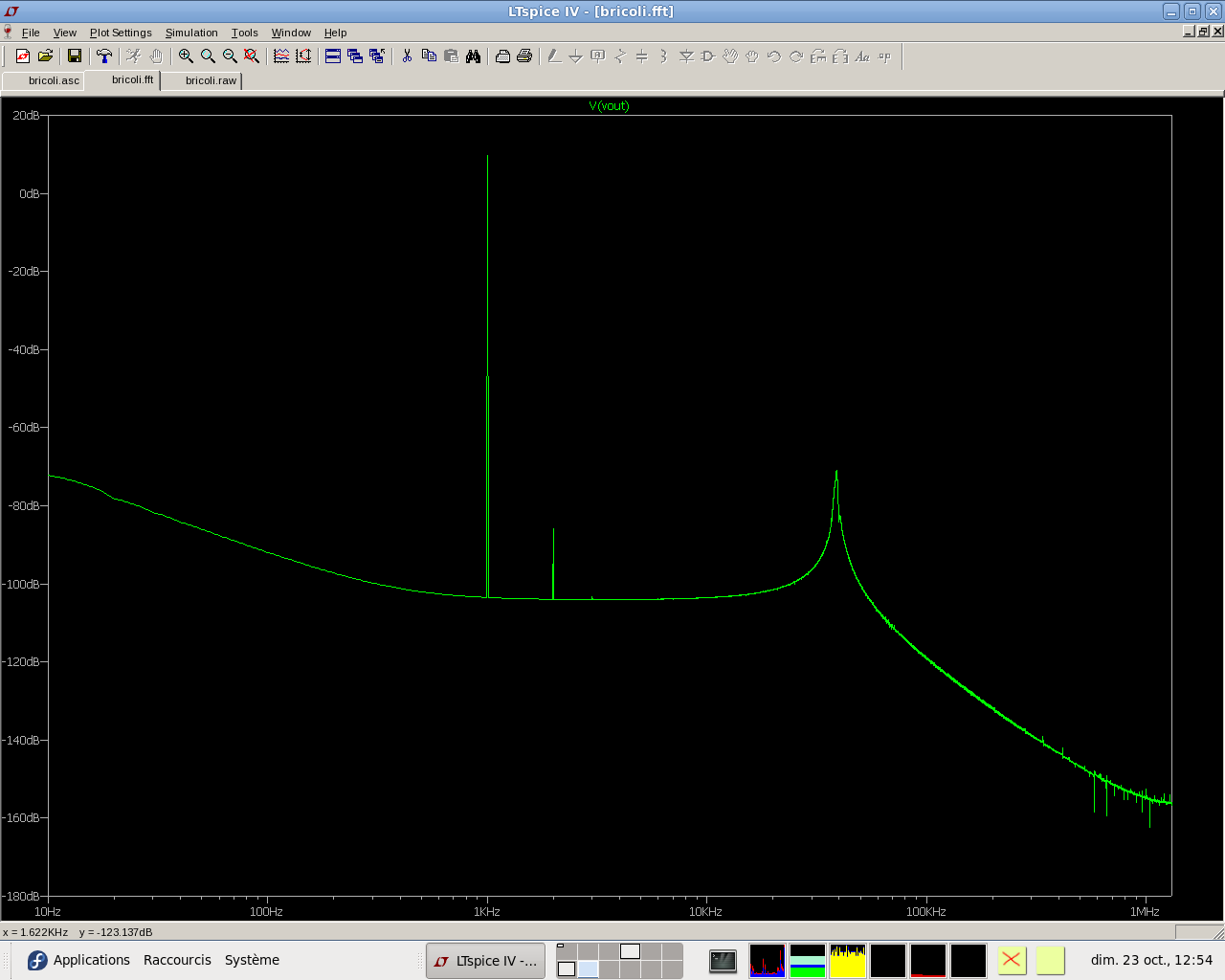Open the Applications menu in GNOME panel

point(78,960)
